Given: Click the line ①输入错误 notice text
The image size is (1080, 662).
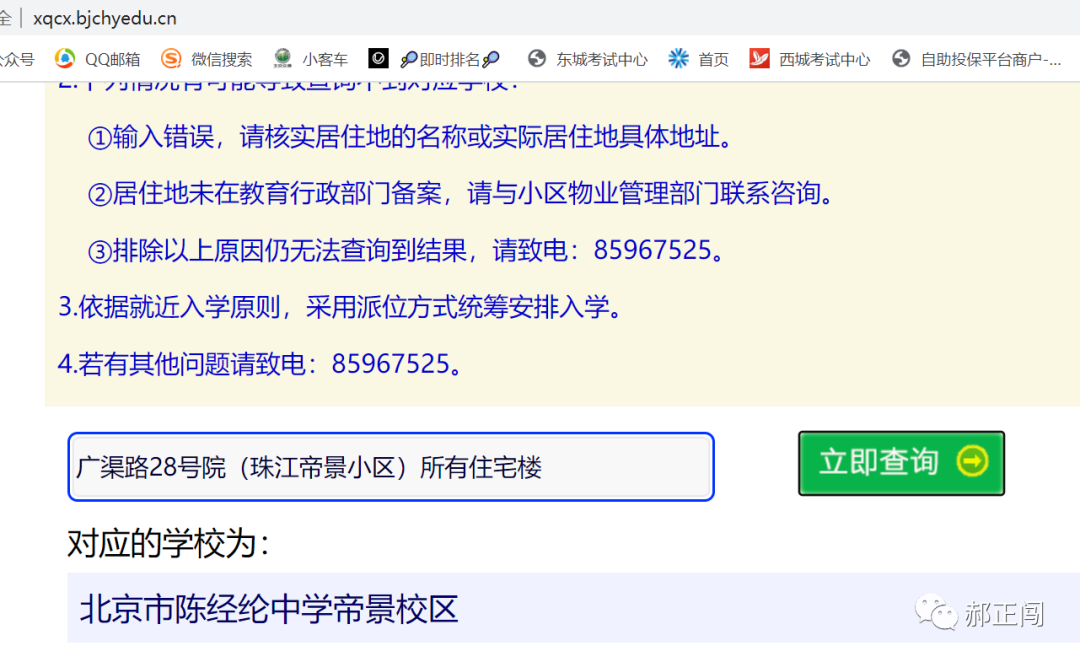Looking at the screenshot, I should (x=411, y=137).
